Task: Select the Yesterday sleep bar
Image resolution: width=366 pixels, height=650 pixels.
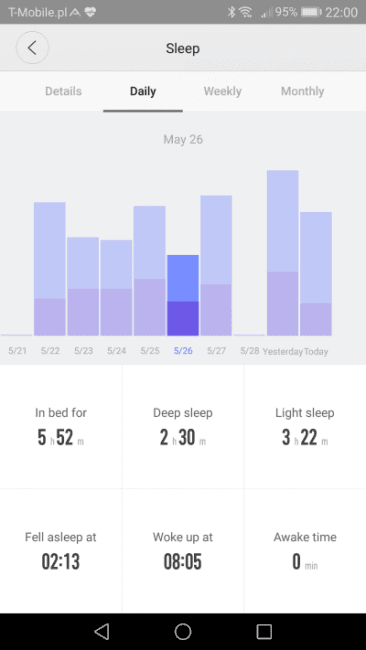Action: pos(283,253)
